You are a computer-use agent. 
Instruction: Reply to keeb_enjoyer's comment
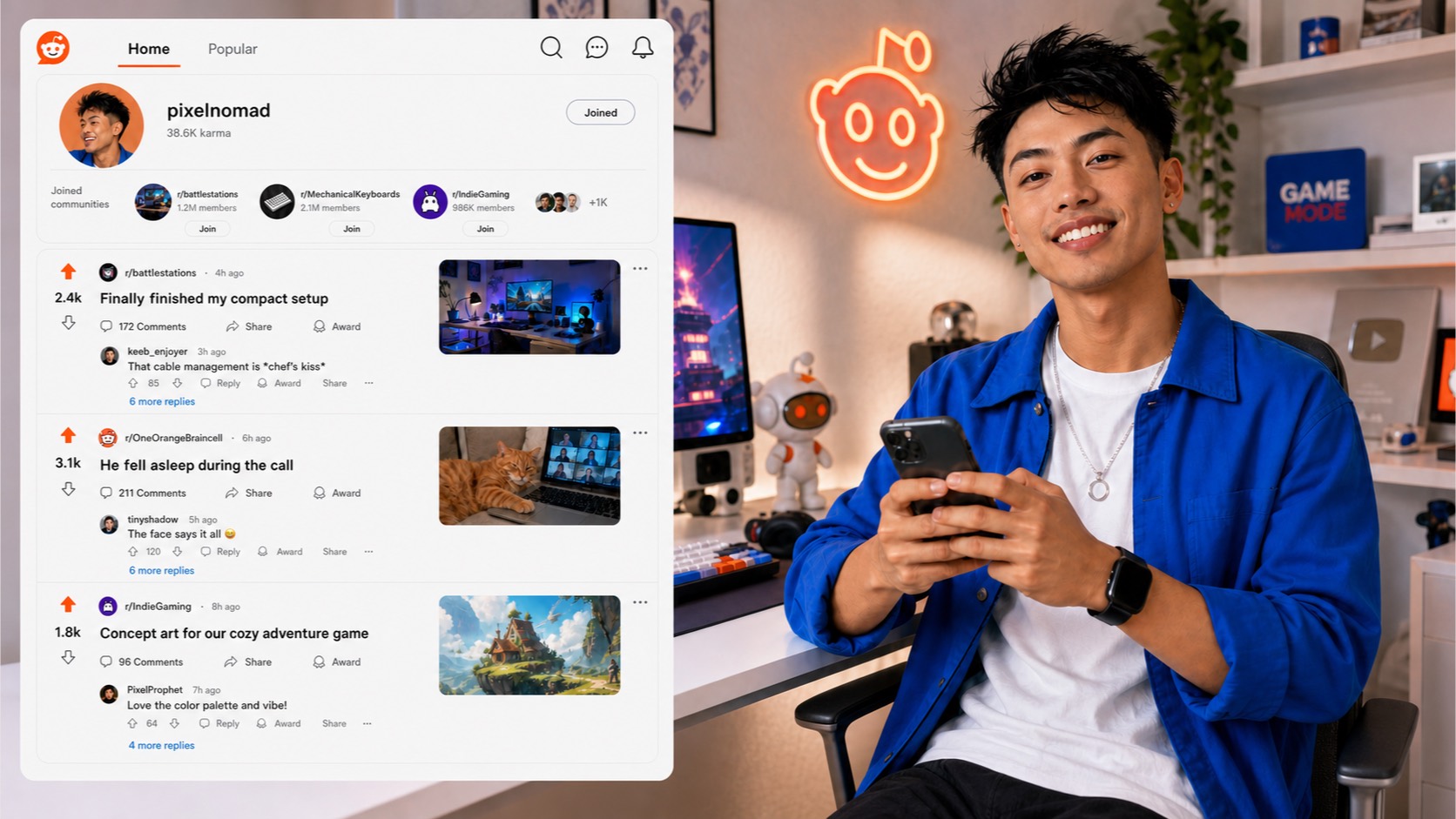pos(220,383)
